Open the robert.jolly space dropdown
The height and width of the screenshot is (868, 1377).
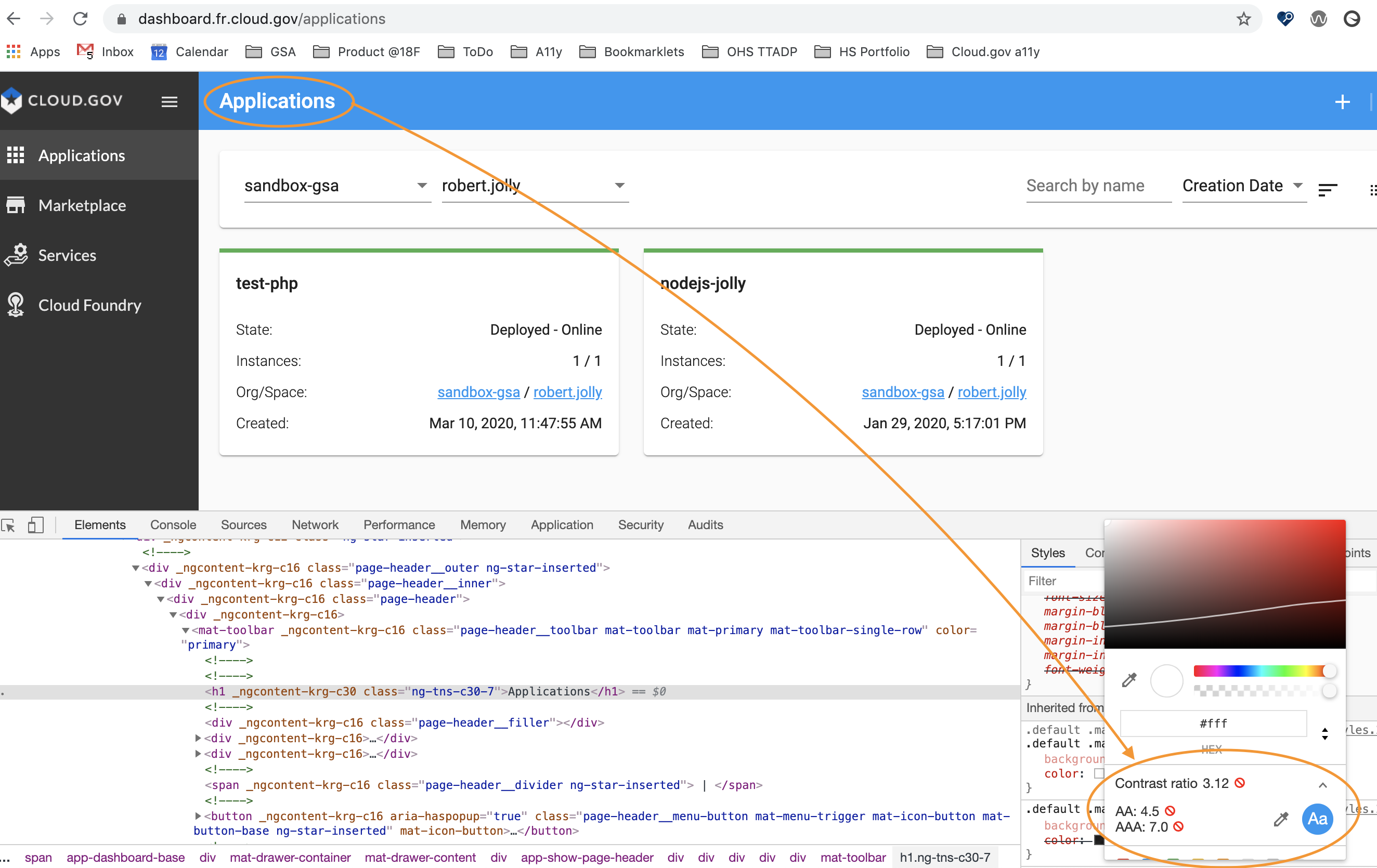(535, 186)
